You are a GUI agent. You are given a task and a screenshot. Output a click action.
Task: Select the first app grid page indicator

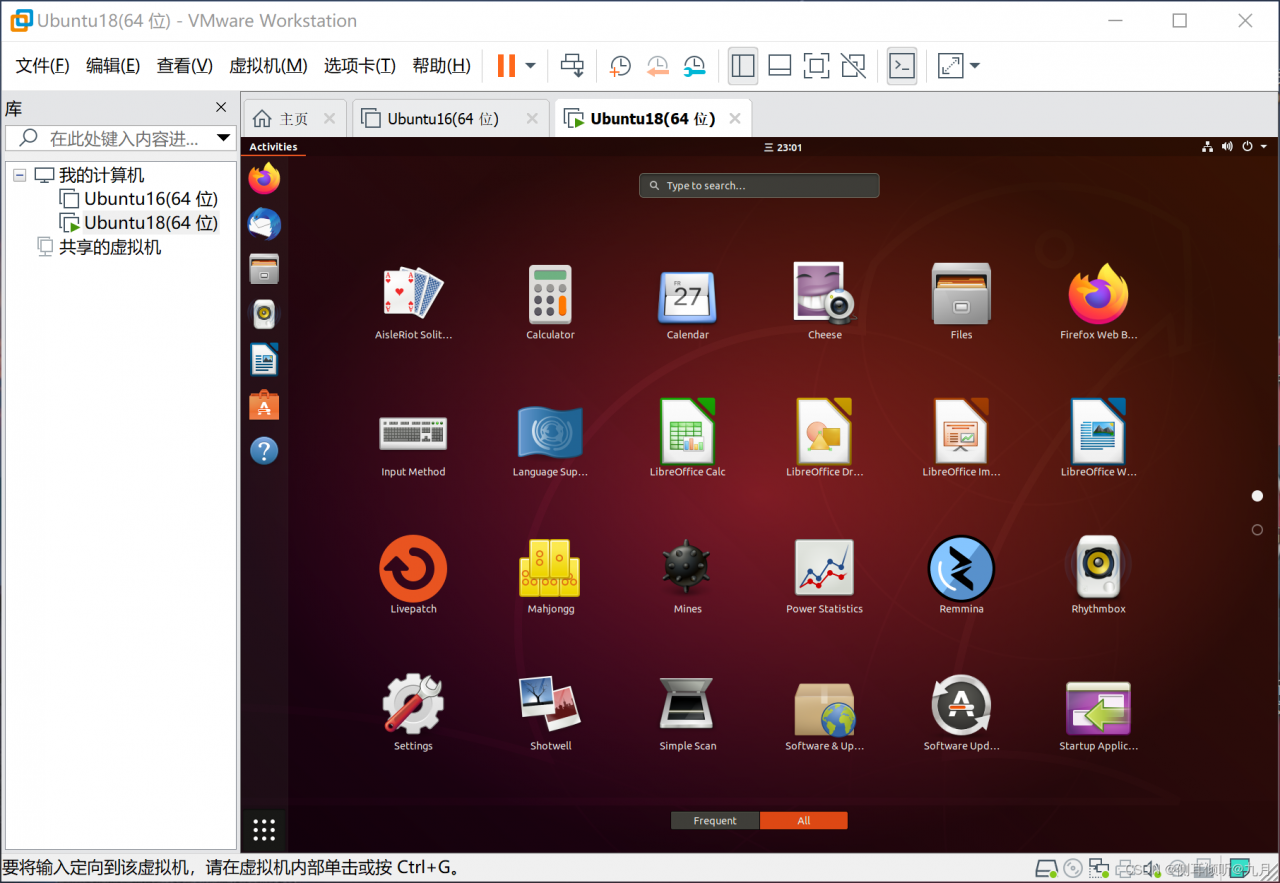(1257, 496)
